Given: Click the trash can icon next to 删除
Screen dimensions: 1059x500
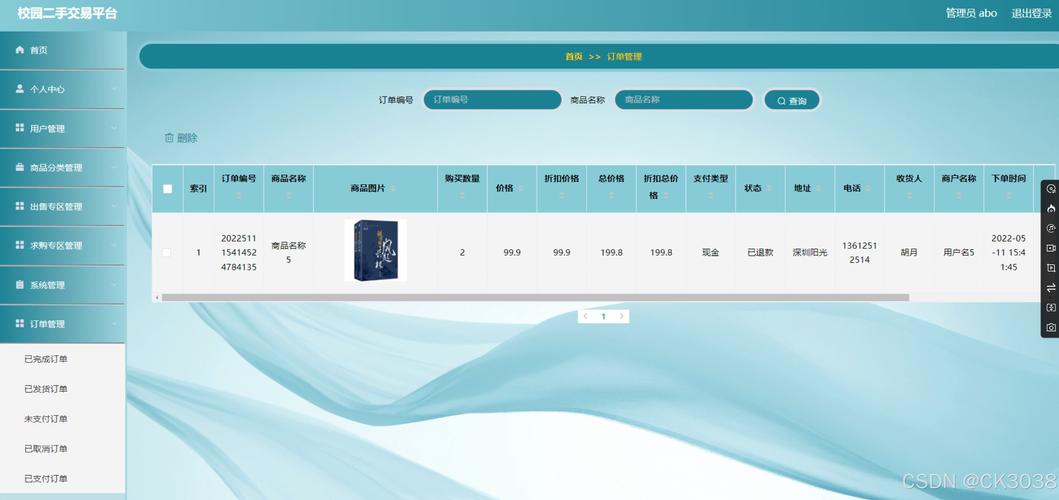Looking at the screenshot, I should point(169,138).
